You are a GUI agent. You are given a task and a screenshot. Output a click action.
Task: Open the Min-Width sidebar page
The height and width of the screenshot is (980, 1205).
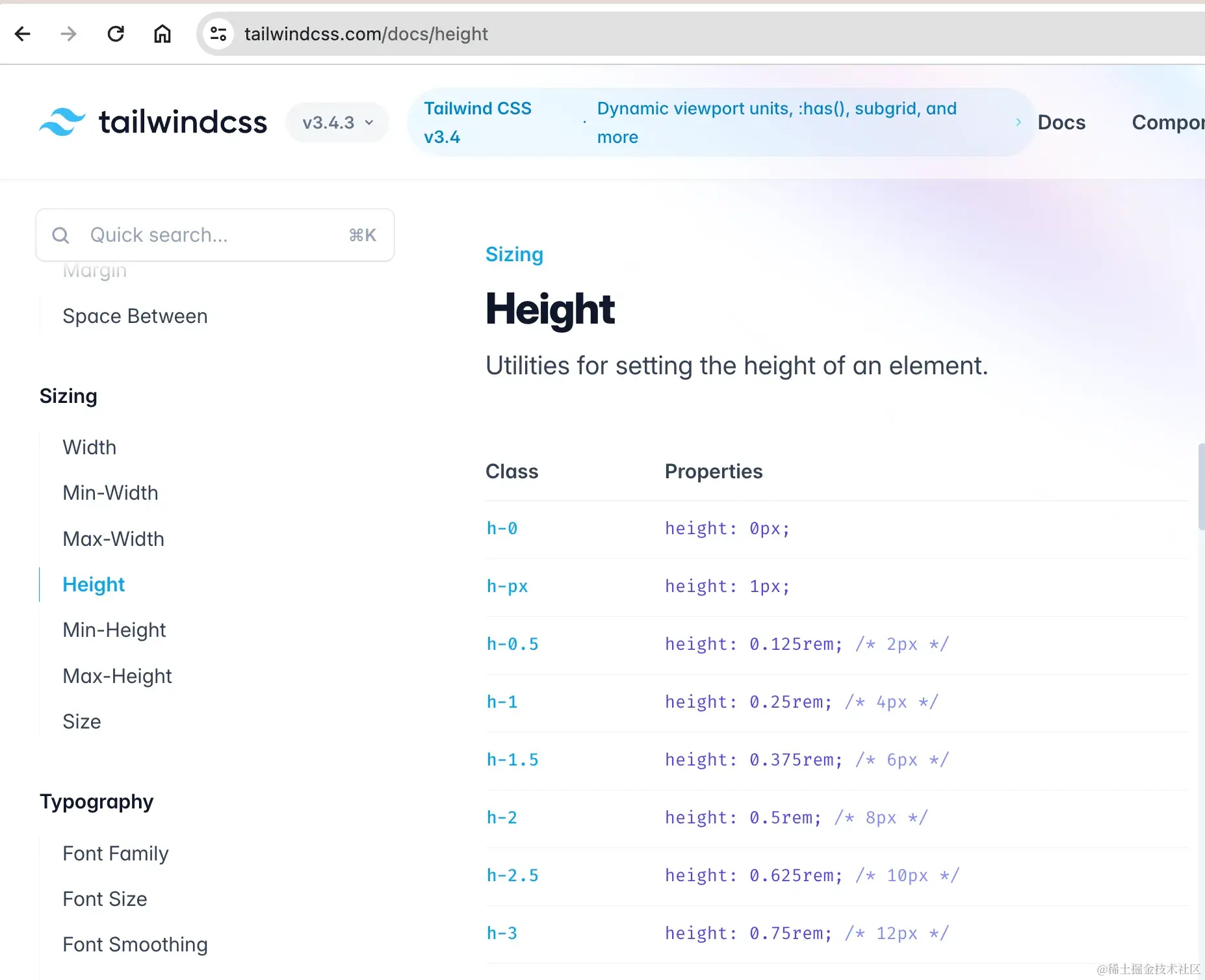tap(110, 493)
